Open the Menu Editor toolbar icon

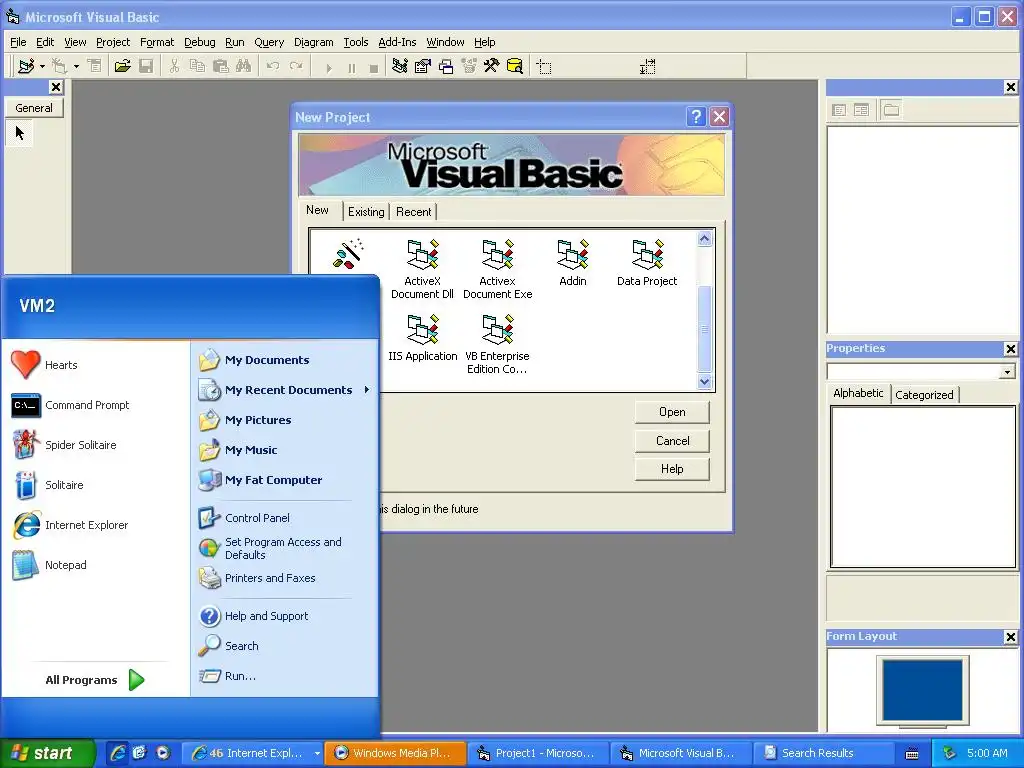pyautogui.click(x=95, y=66)
